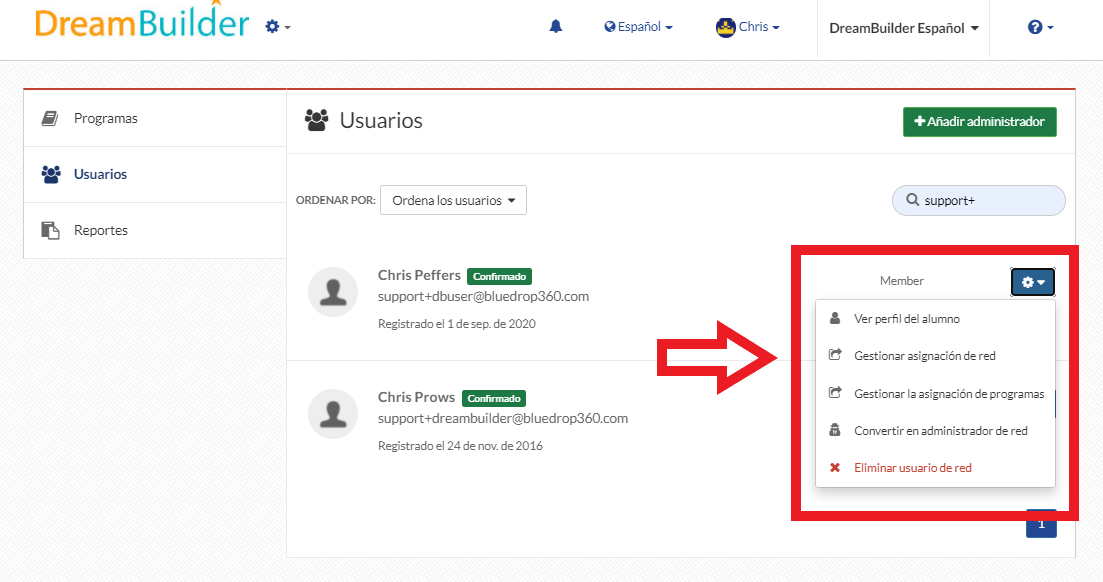Viewport: 1103px width, 582px height.
Task: Click the red X beside Eliminar usuario
Action: point(835,467)
